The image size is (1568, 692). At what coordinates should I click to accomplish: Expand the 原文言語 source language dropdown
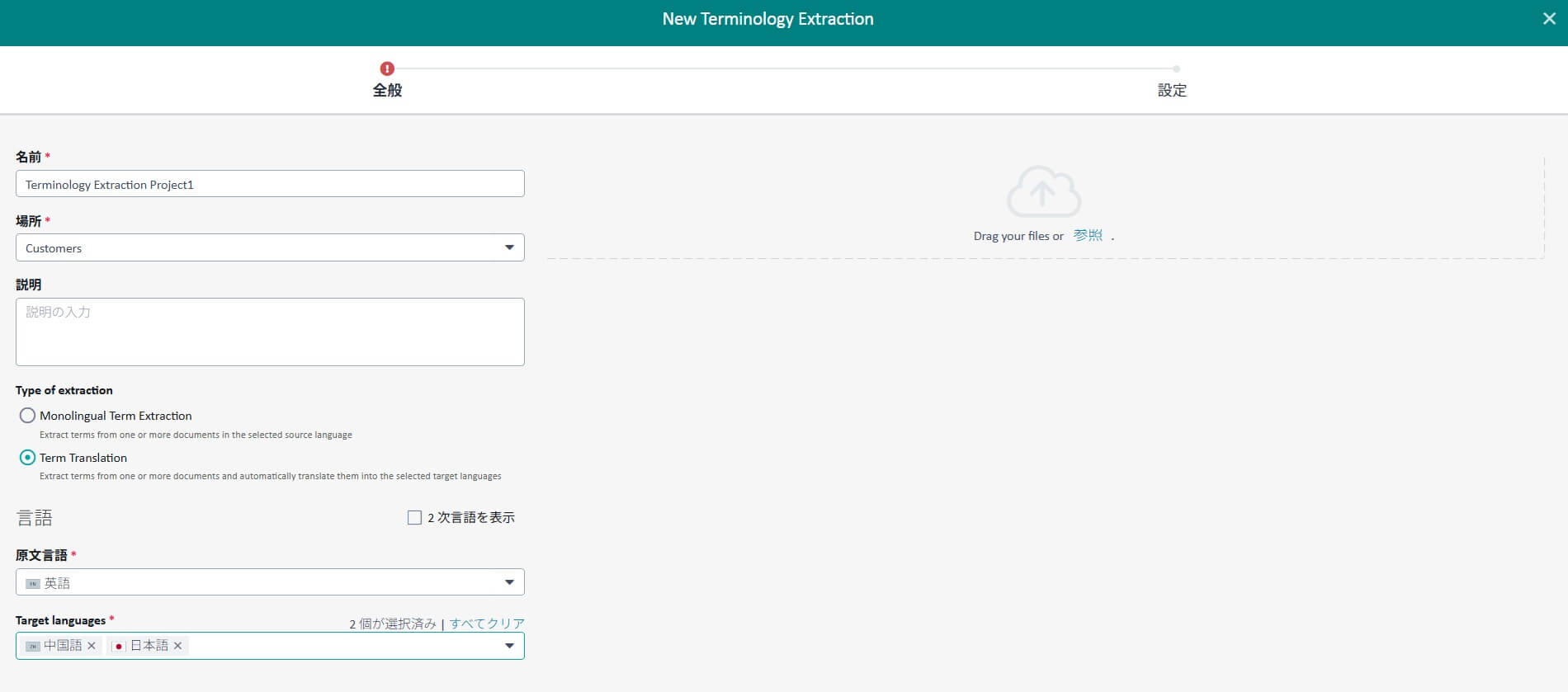[x=509, y=582]
